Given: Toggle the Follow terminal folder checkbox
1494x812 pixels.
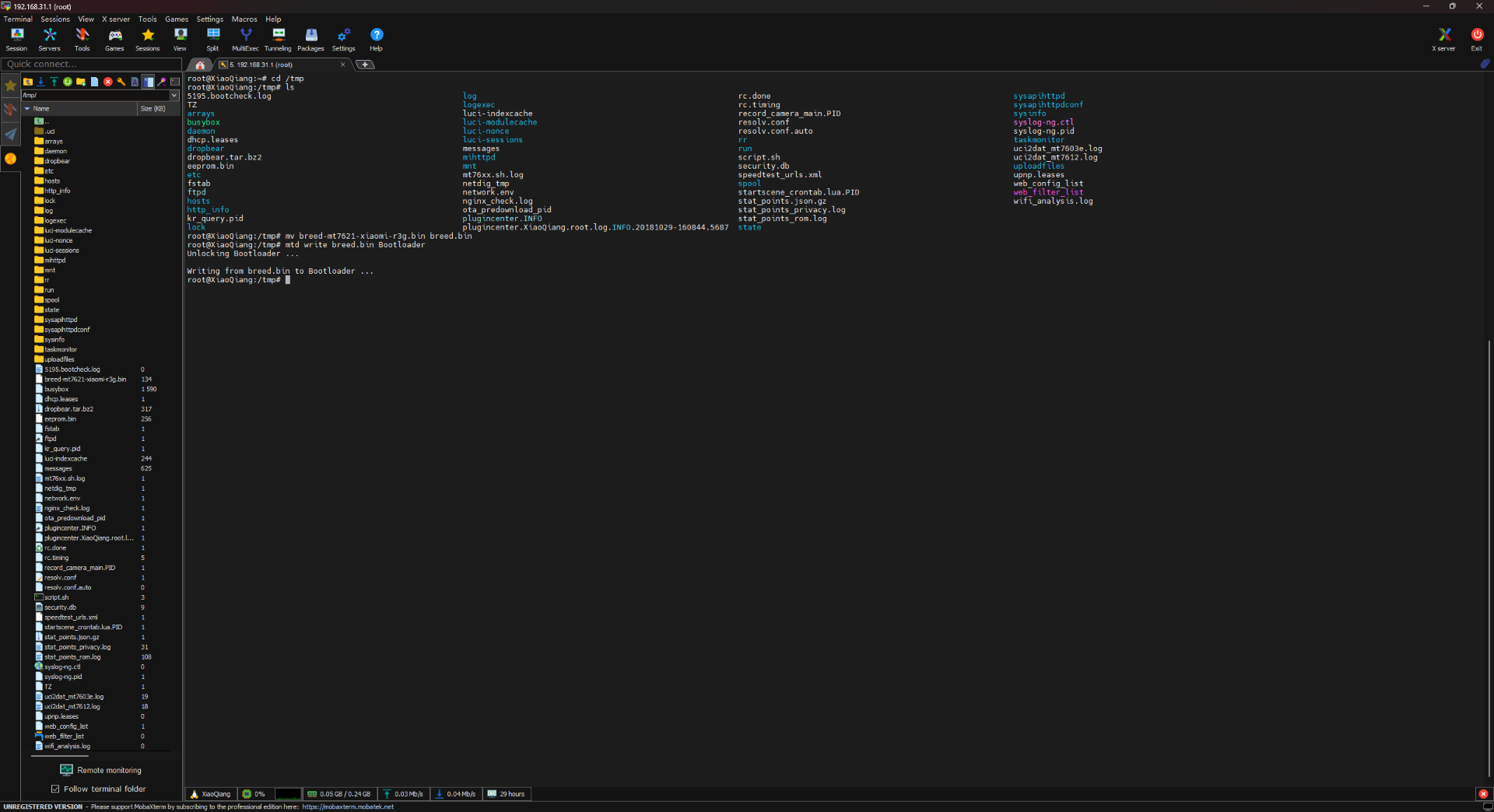Looking at the screenshot, I should [x=55, y=789].
